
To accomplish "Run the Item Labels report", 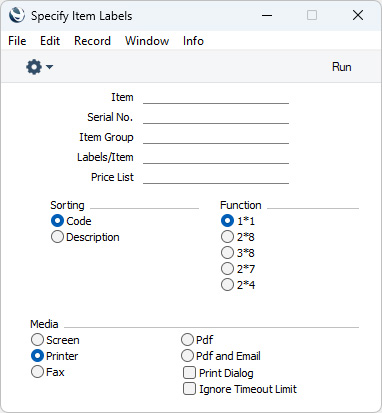I will pyautogui.click(x=341, y=67).
